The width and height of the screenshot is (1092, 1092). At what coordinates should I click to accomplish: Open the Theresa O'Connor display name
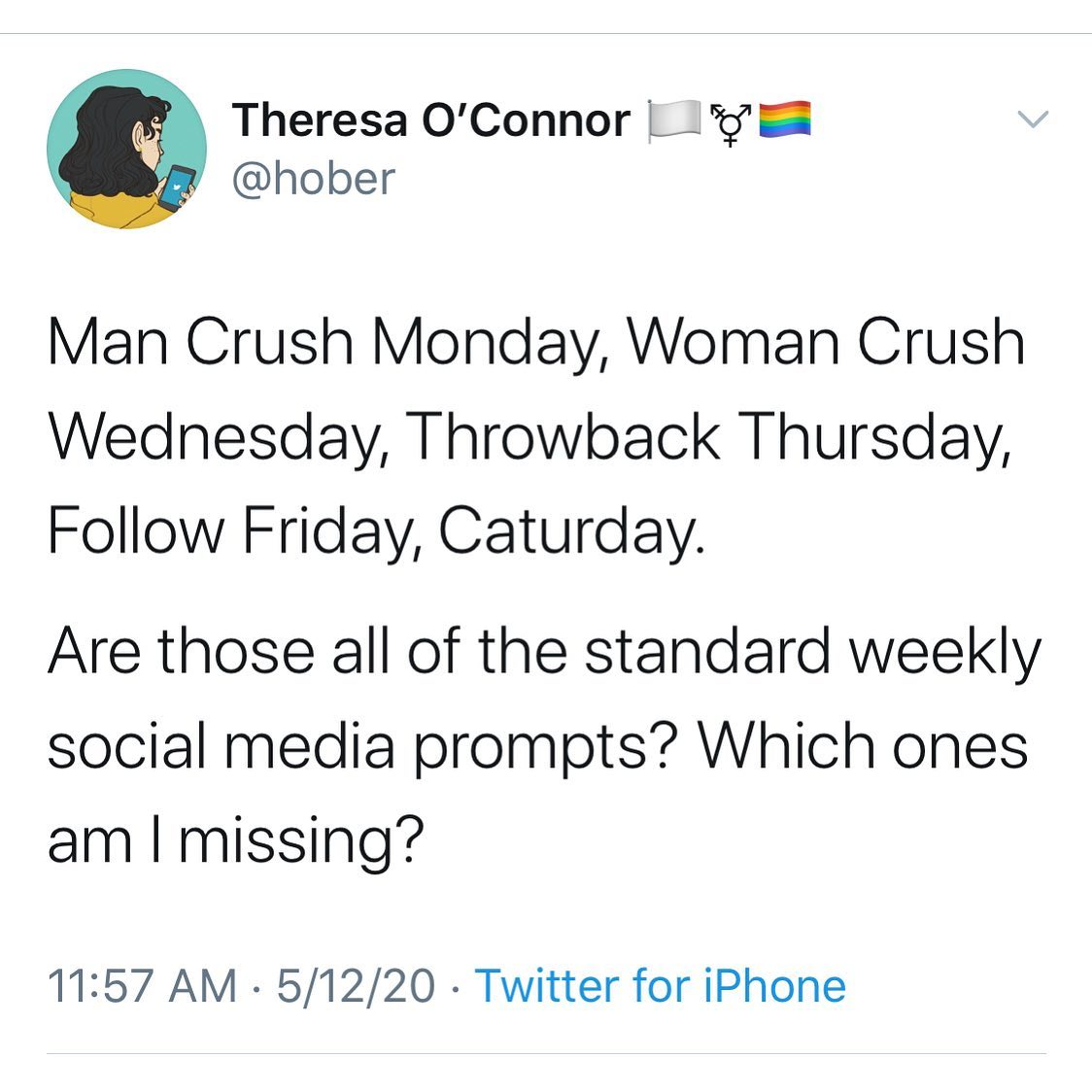point(431,120)
